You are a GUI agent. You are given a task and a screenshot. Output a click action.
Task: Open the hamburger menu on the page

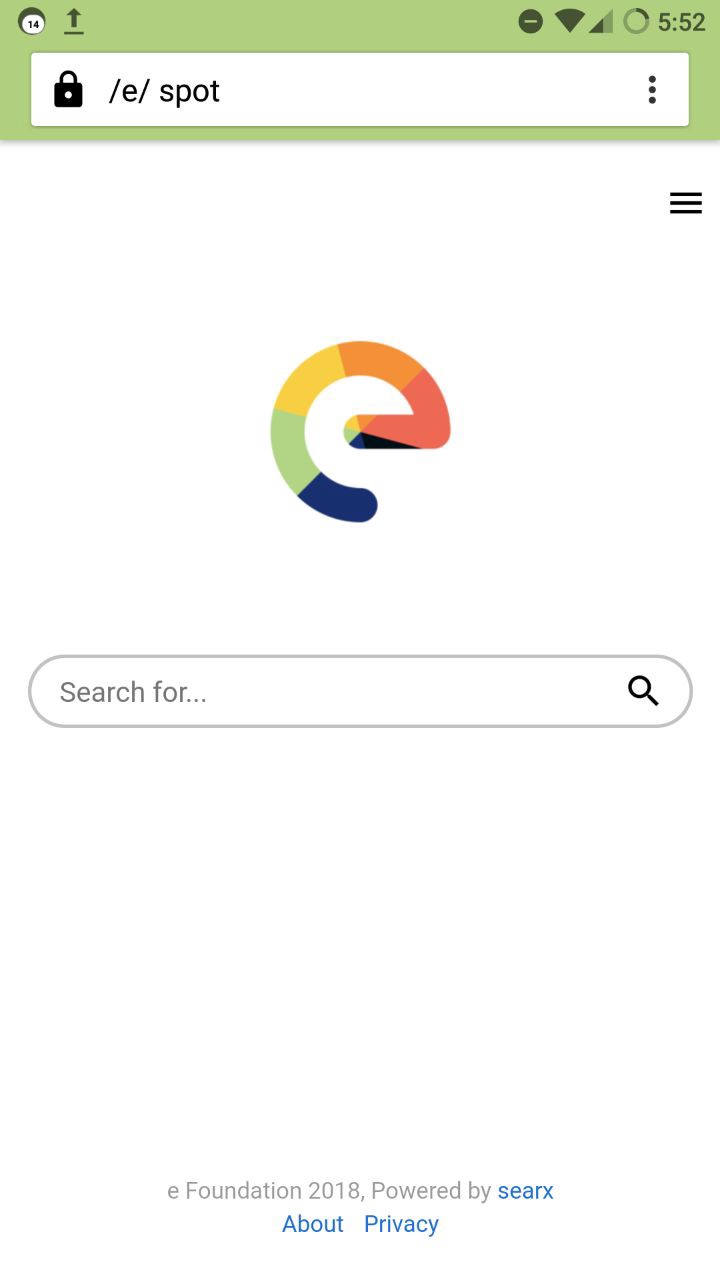pos(685,203)
